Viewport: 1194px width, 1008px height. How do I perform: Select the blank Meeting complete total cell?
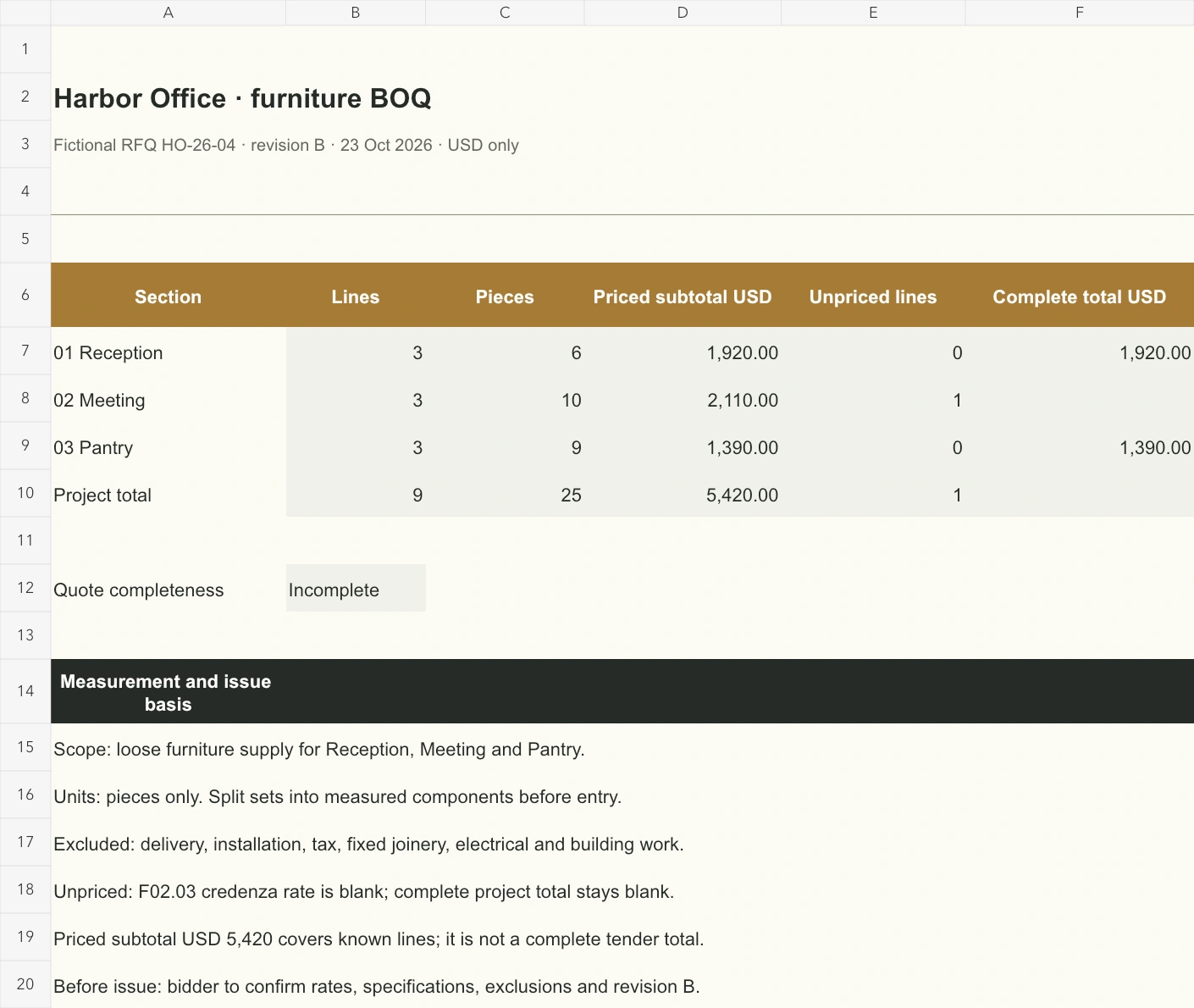(x=1080, y=398)
